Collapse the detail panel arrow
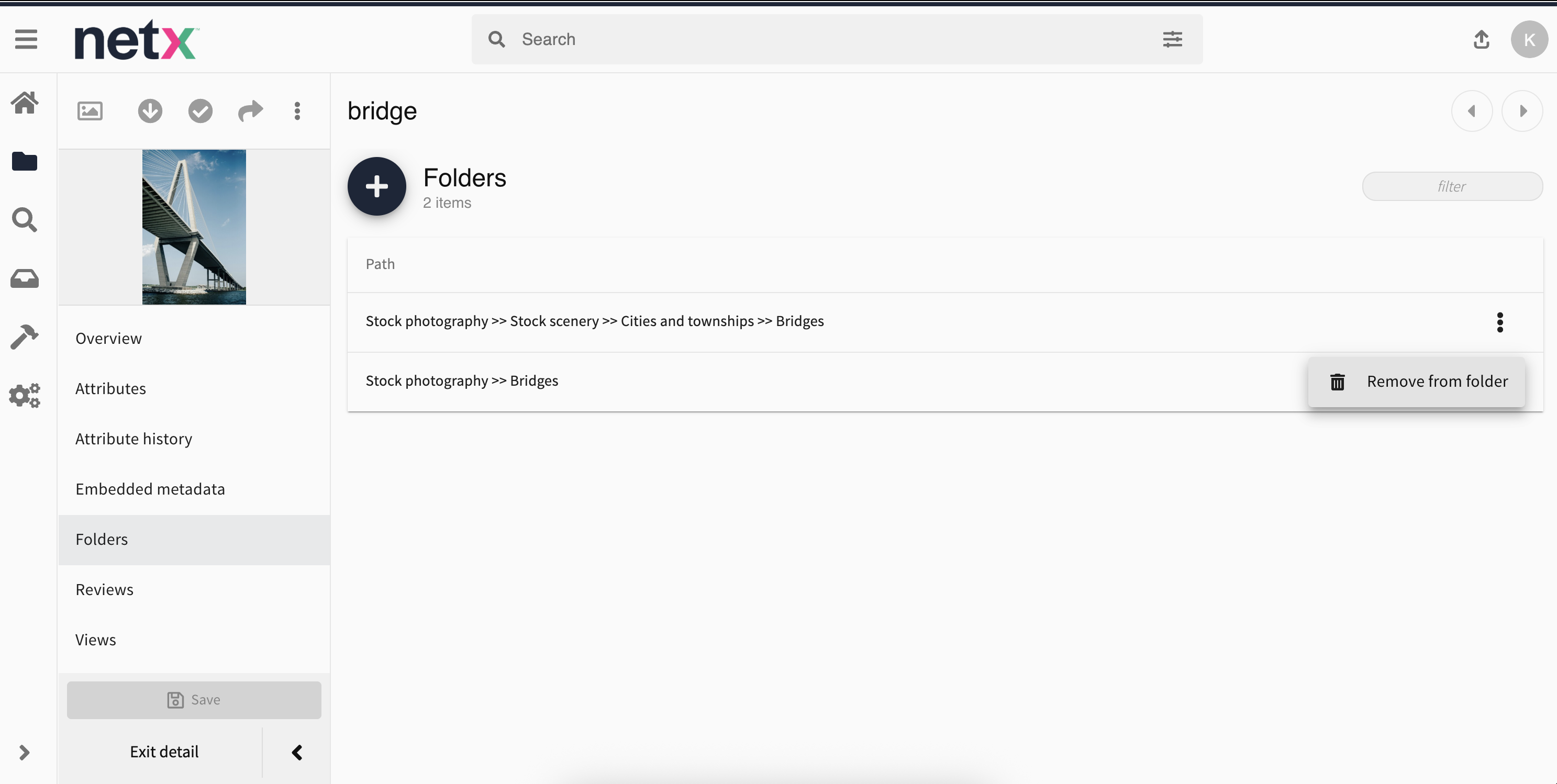The width and height of the screenshot is (1557, 784). [297, 753]
